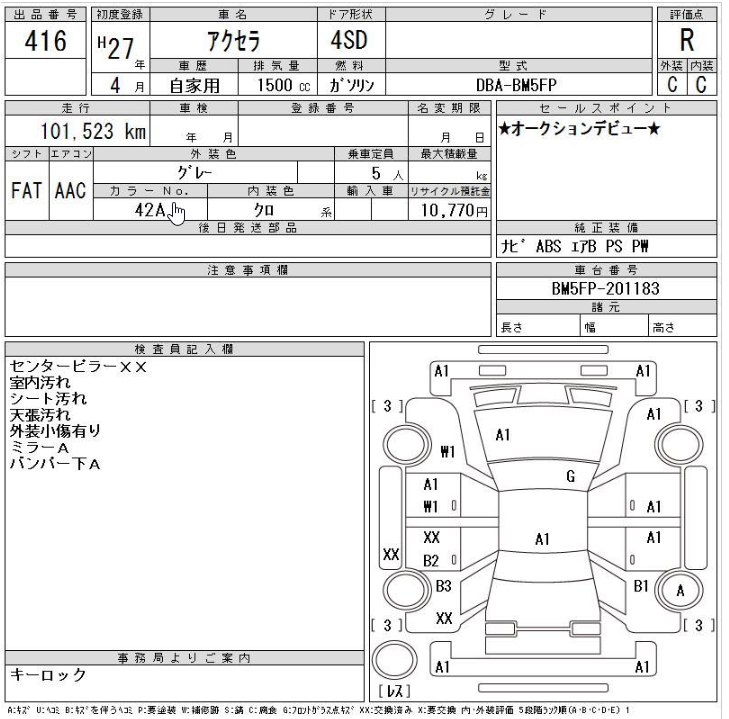The height and width of the screenshot is (719, 729).
Task: Click the G mark on the windshield
Action: point(569,476)
